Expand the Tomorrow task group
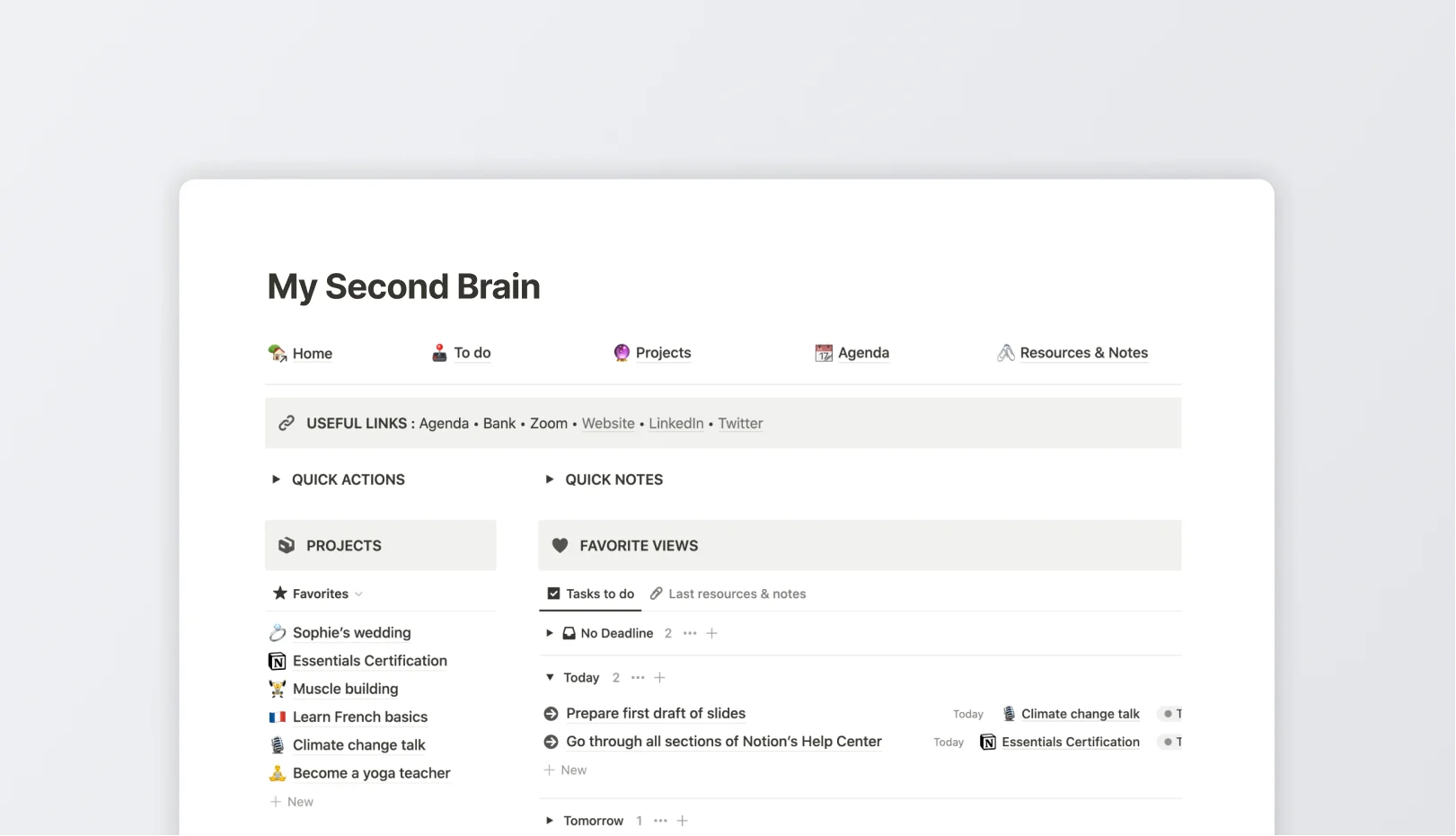Viewport: 1456px width, 836px height. pos(549,820)
